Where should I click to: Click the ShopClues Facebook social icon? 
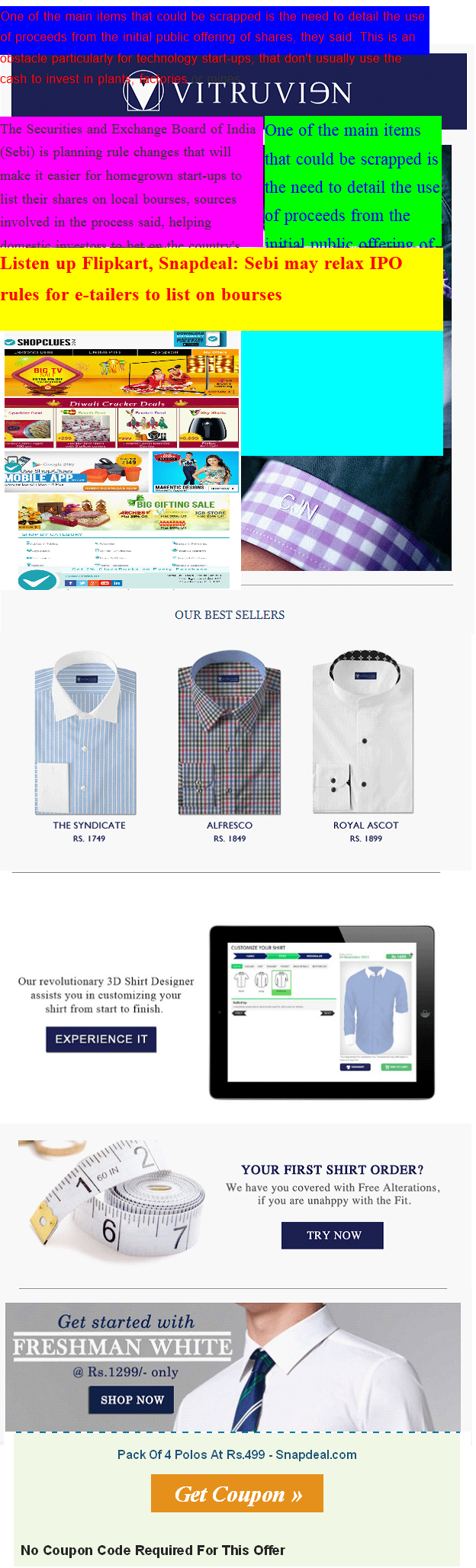pyautogui.click(x=71, y=583)
